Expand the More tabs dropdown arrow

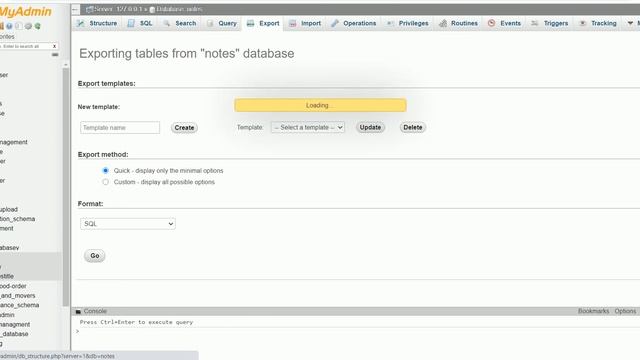point(630,23)
